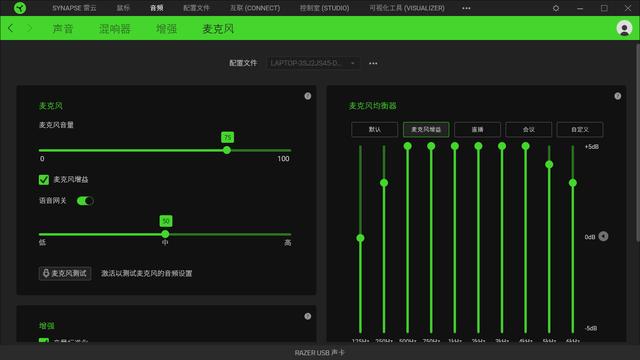Image resolution: width=640 pixels, height=360 pixels.
Task: Click the 125Hz equalizer slider handle
Action: pyautogui.click(x=360, y=238)
